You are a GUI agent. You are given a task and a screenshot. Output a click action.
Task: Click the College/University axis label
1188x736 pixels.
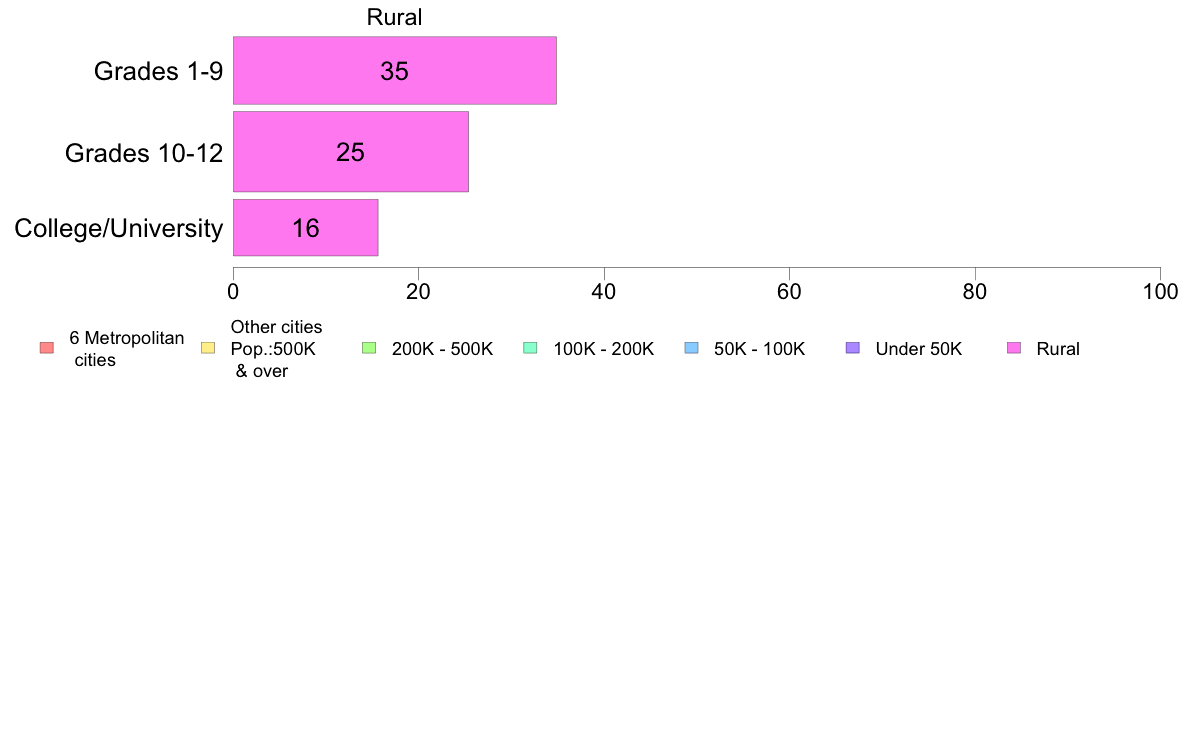coord(119,228)
